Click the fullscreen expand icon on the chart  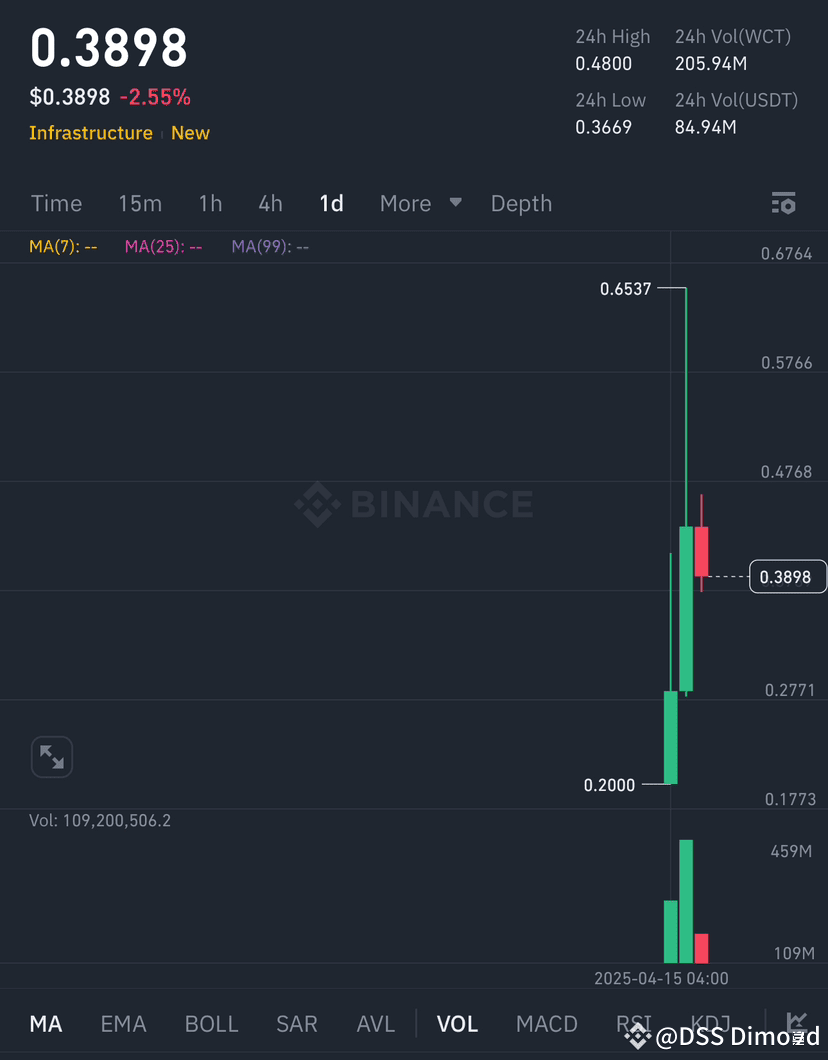click(52, 757)
